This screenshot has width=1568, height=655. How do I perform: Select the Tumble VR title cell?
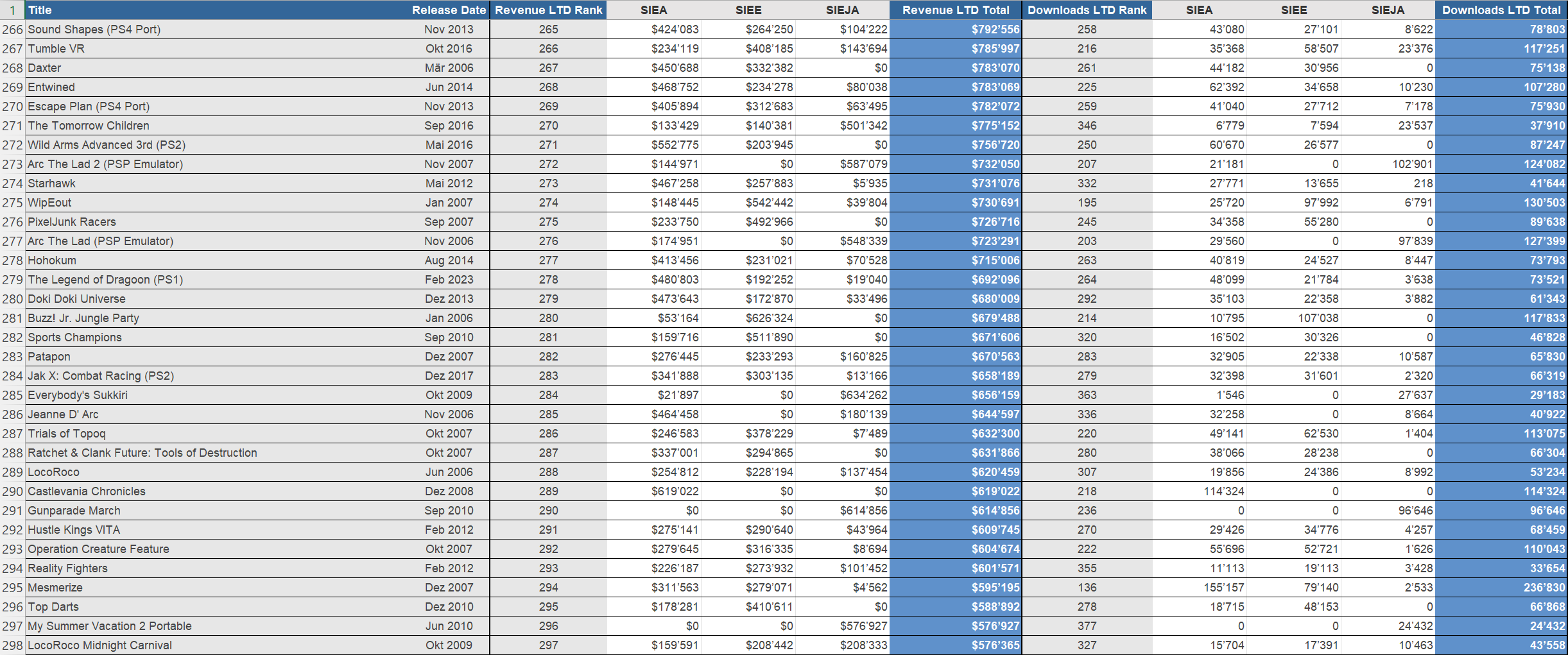(x=56, y=49)
